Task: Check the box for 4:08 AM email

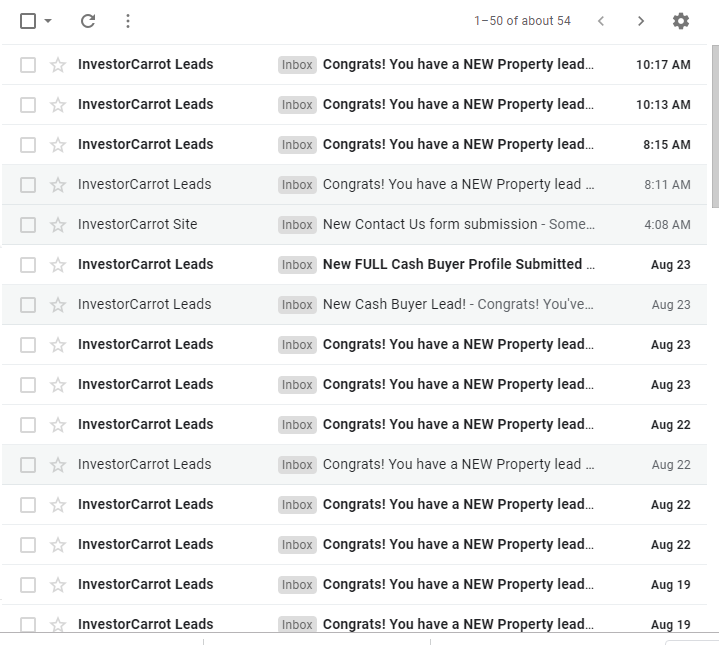Action: coord(28,225)
